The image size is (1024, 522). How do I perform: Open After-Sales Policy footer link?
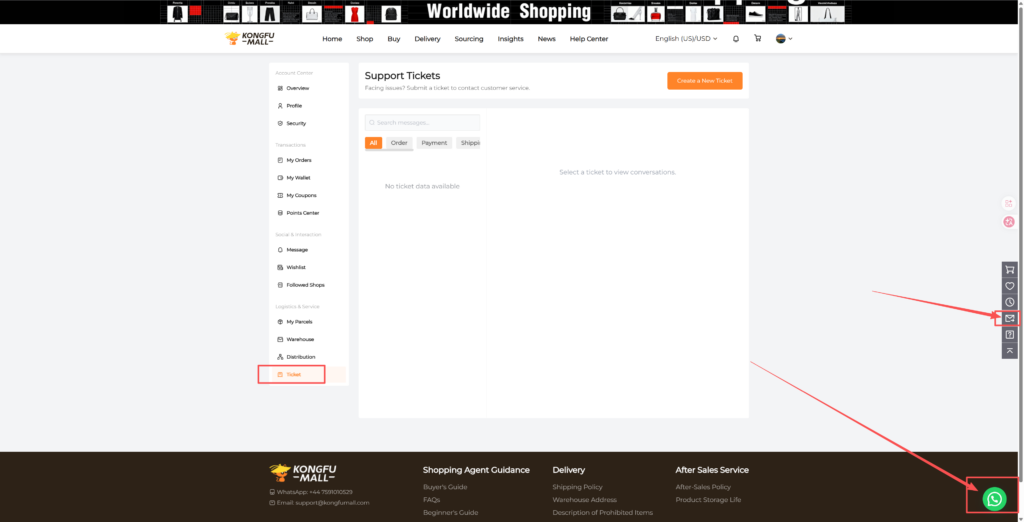click(x=703, y=487)
